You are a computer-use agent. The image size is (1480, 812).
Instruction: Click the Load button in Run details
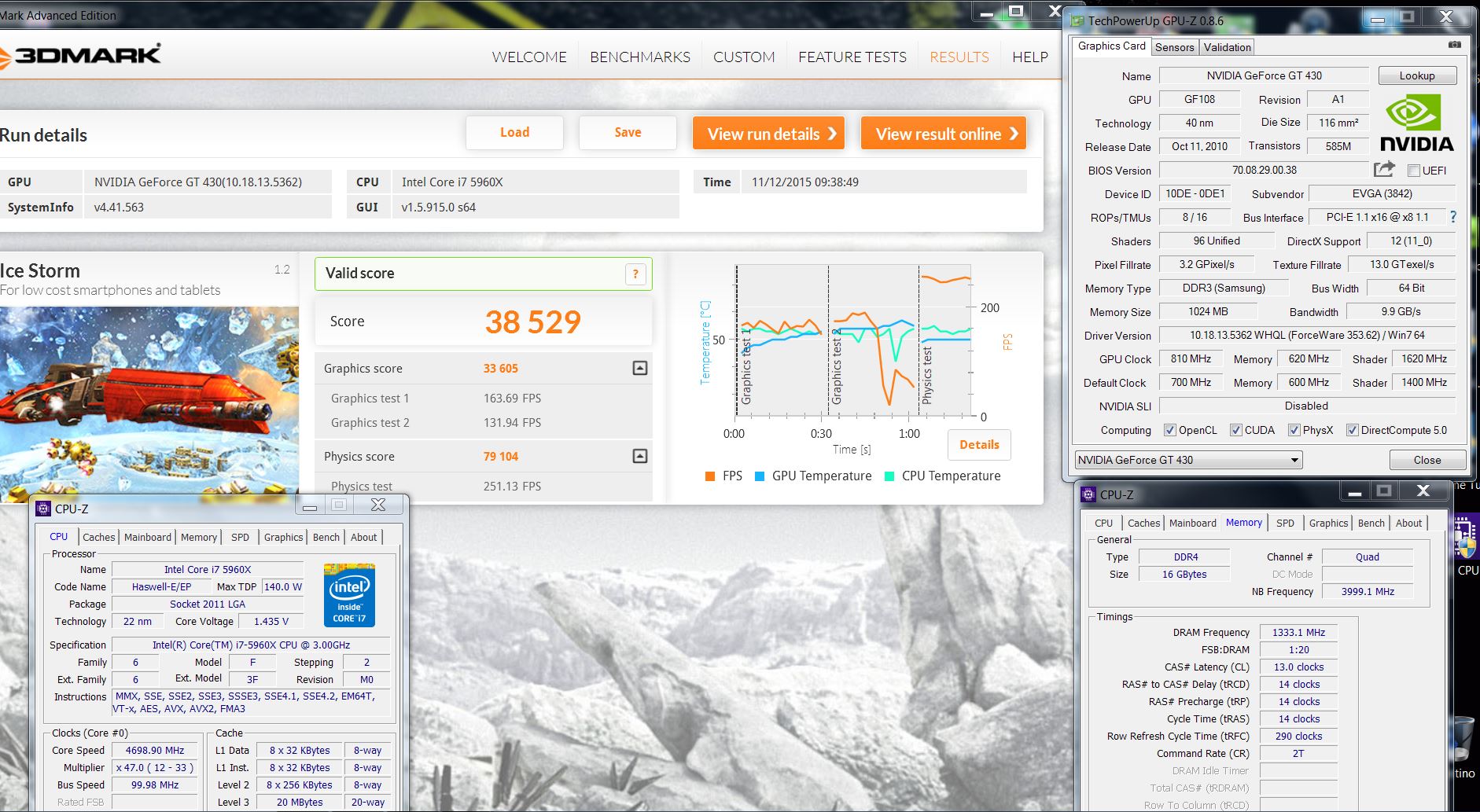pyautogui.click(x=514, y=133)
